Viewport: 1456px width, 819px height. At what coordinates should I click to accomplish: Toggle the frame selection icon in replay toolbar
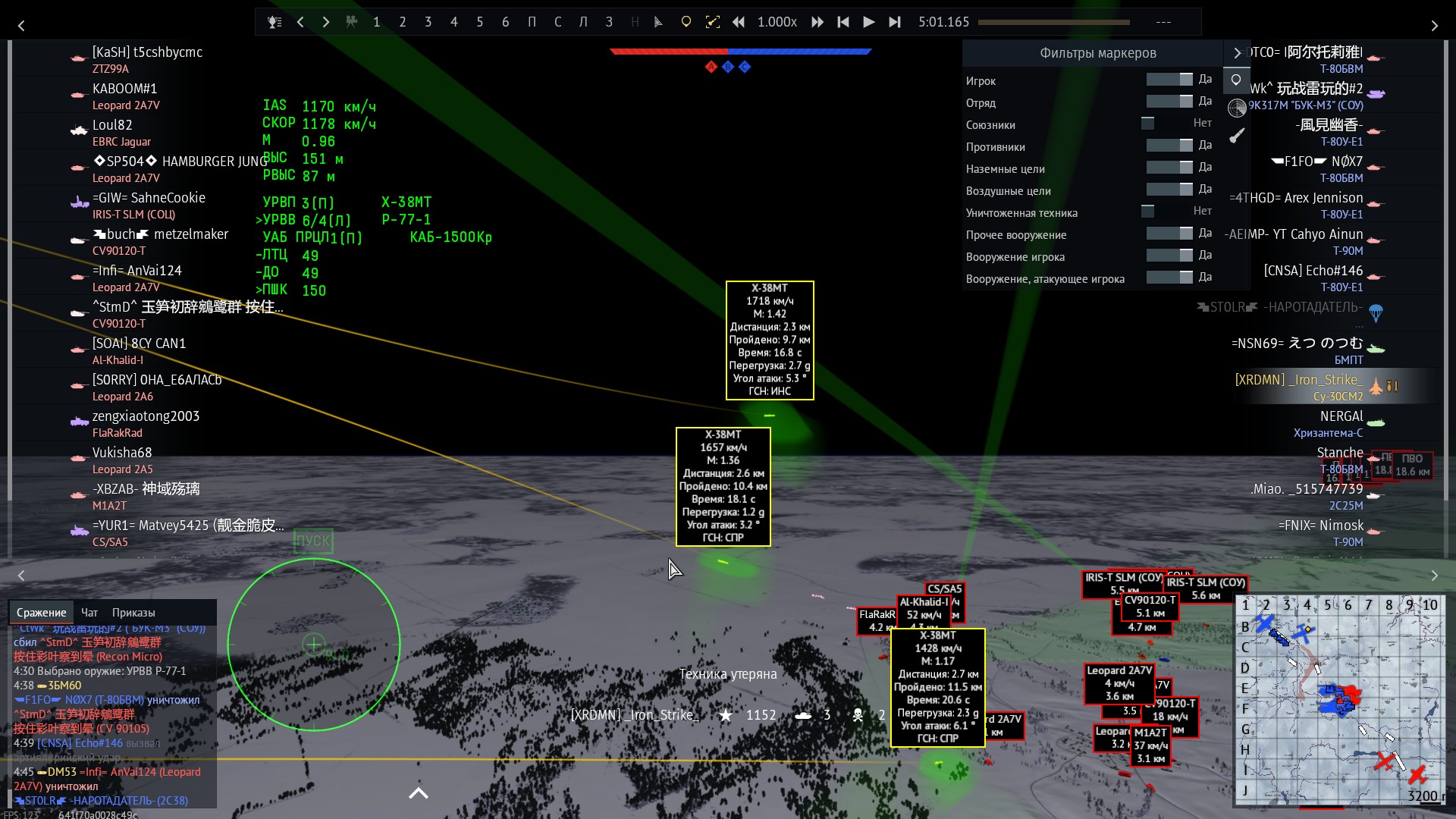coord(712,22)
